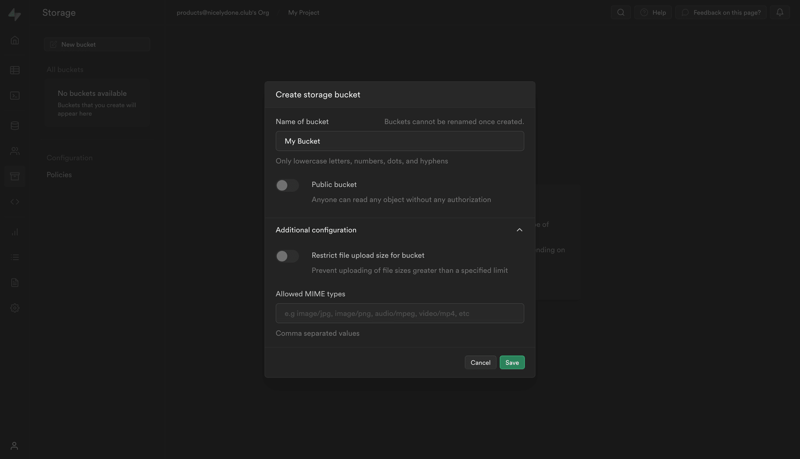The height and width of the screenshot is (459, 800).
Task: Open the Policies menu item
Action: pyautogui.click(x=59, y=174)
